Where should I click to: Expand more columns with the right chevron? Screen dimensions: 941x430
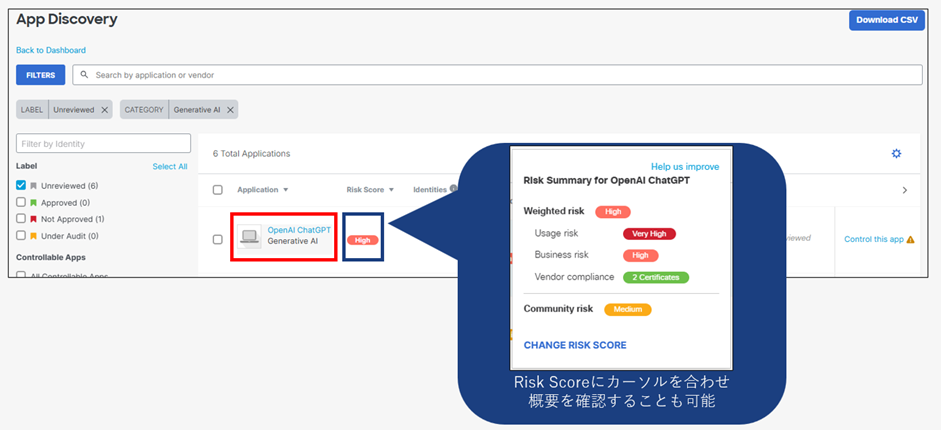[x=904, y=190]
